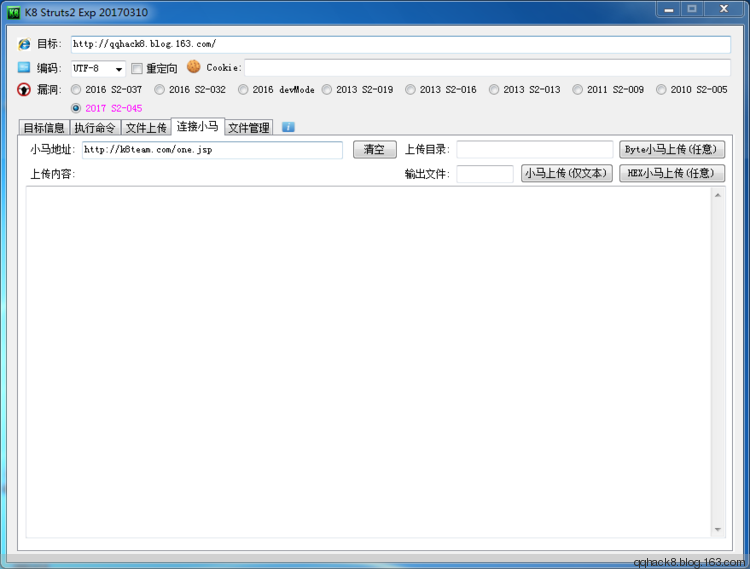This screenshot has width=750, height=569.
Task: Click the text area scrollbar down arrow
Action: (x=717, y=529)
